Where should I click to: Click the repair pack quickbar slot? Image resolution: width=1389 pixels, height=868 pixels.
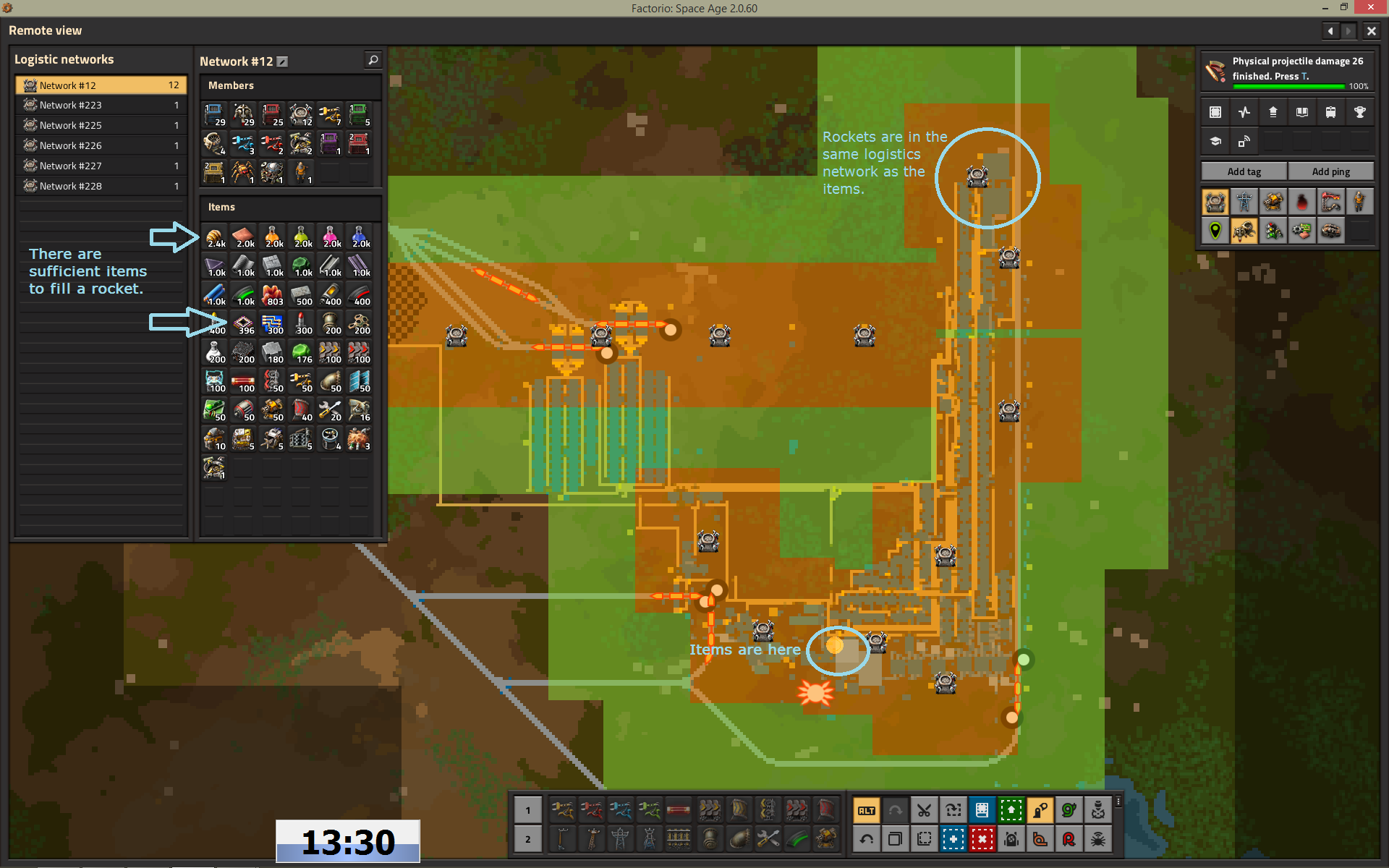point(768,839)
